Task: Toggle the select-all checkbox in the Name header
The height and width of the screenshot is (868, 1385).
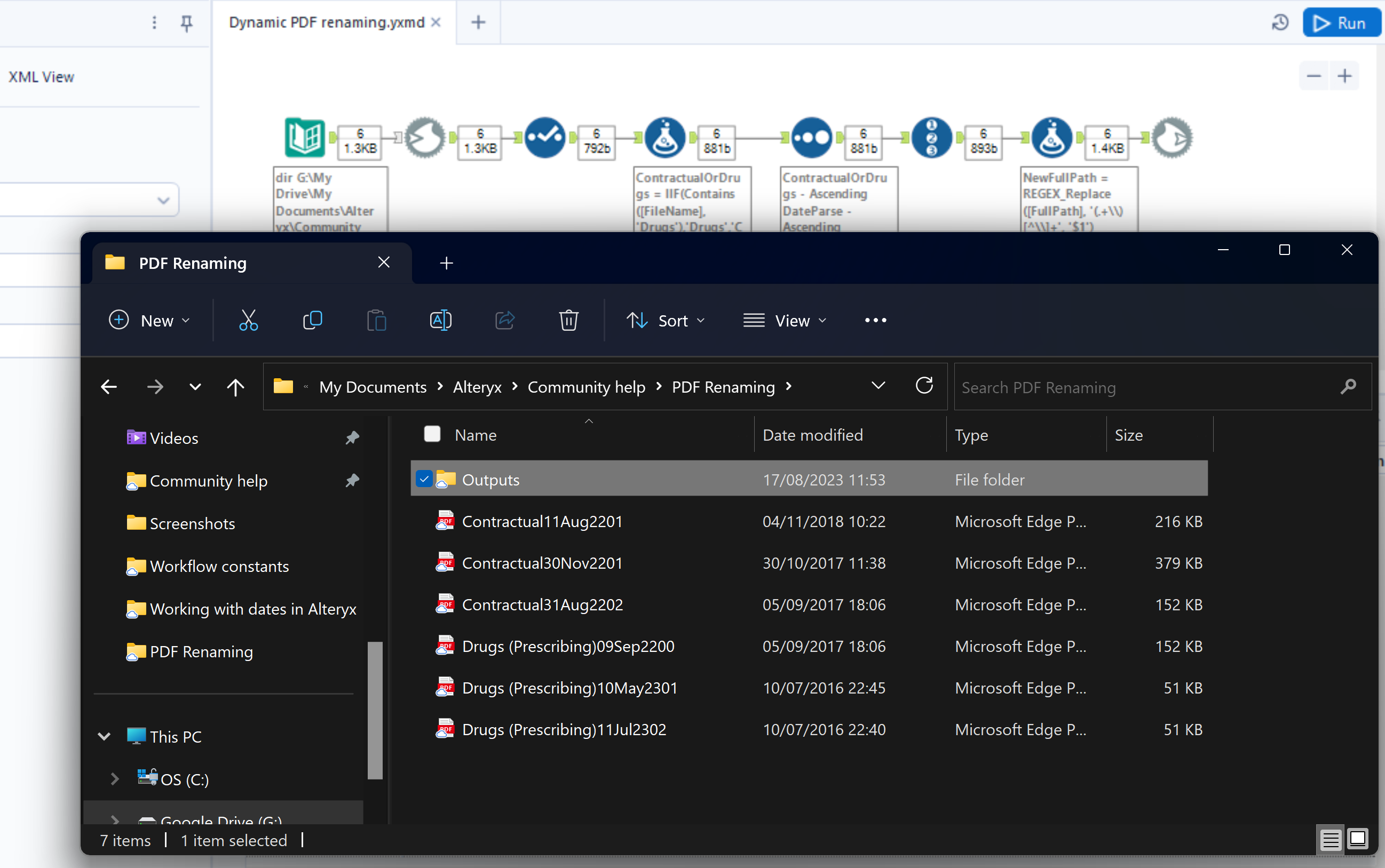Action: click(431, 434)
